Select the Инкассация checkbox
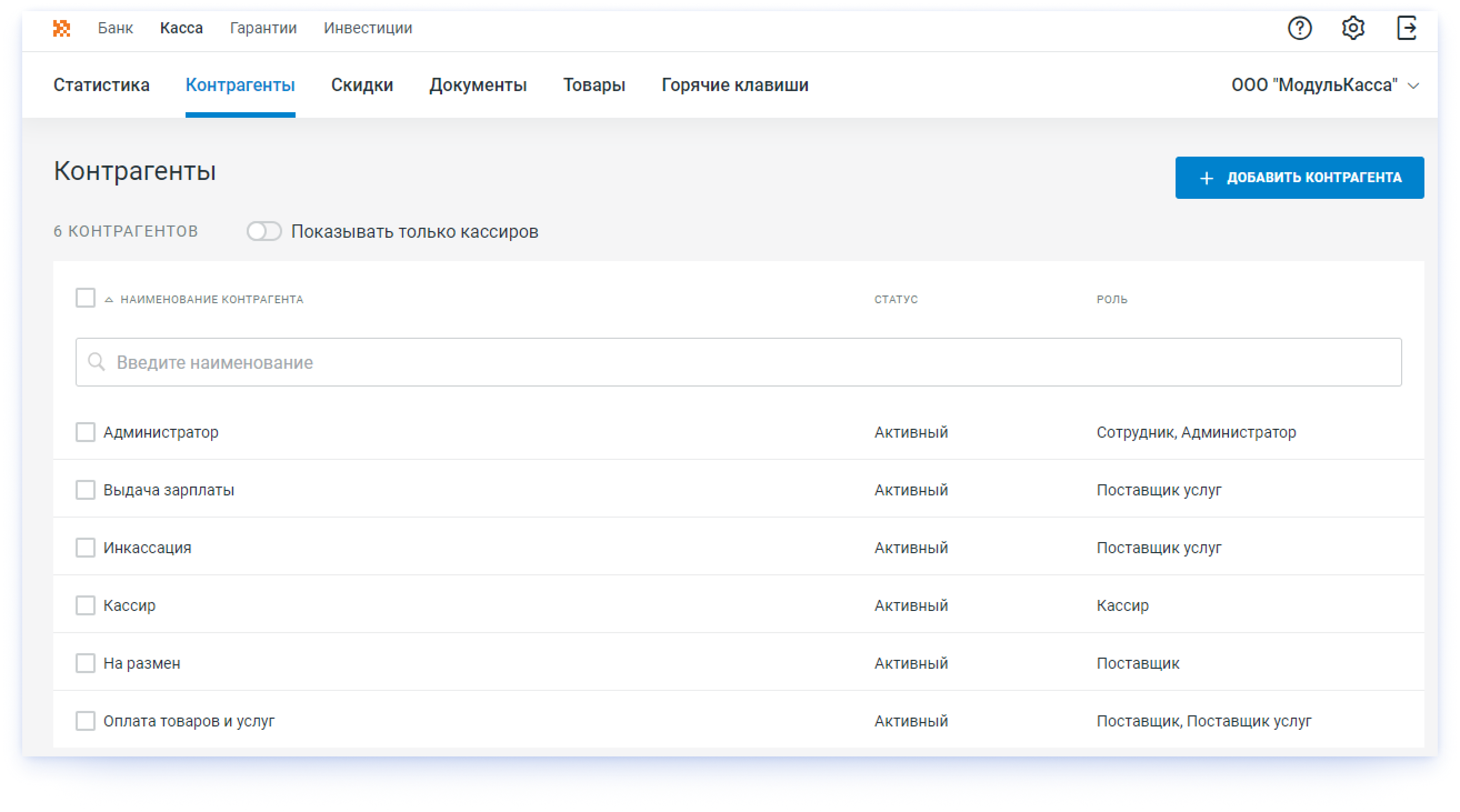1460x812 pixels. [x=85, y=547]
